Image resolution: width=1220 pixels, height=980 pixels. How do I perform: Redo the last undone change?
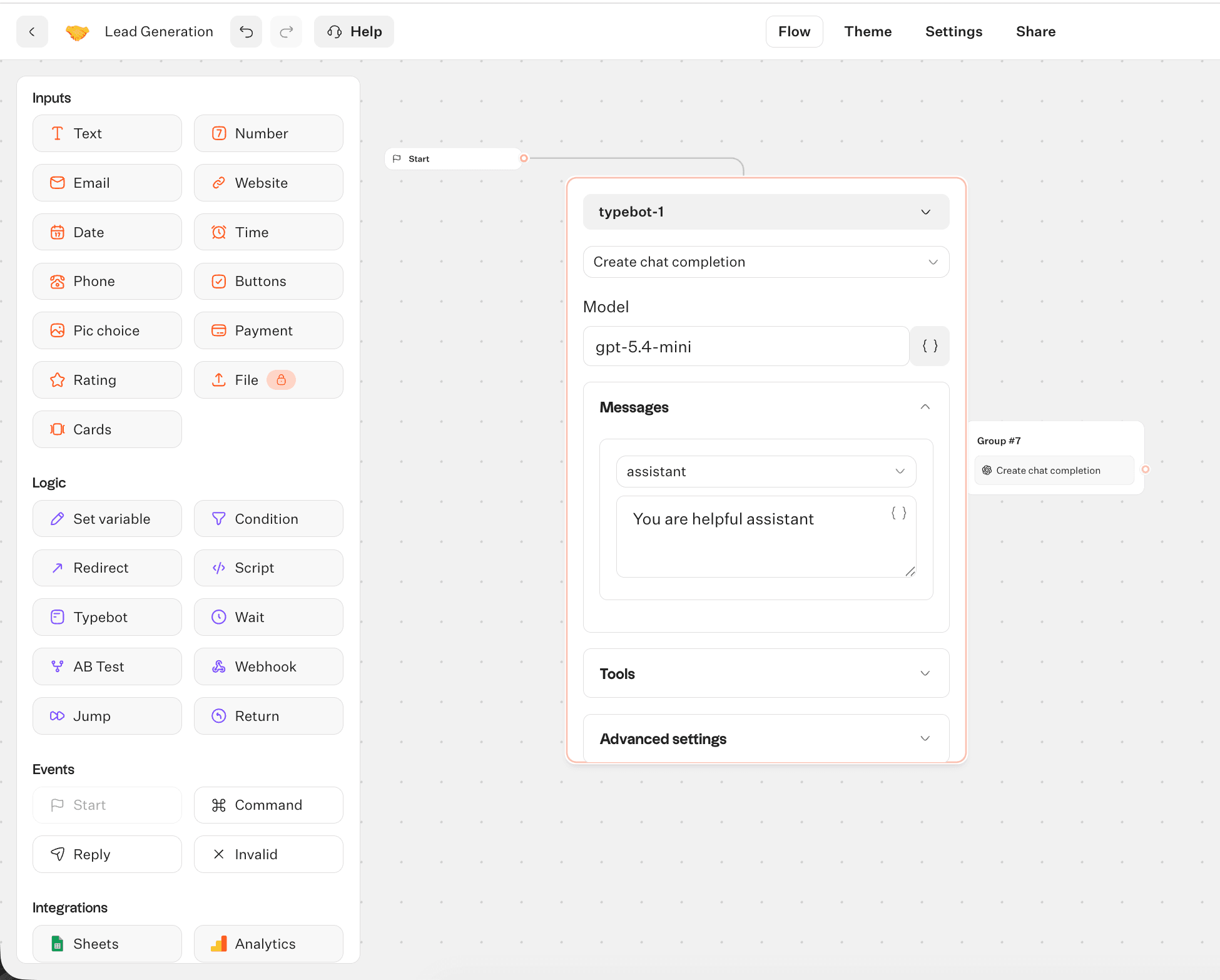pyautogui.click(x=286, y=32)
